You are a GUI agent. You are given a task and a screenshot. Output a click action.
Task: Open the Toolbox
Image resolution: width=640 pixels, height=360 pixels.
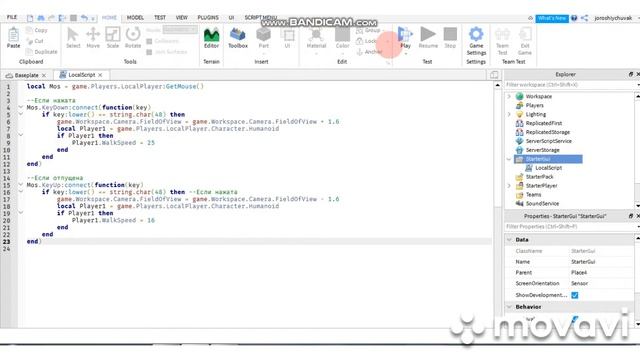point(238,38)
